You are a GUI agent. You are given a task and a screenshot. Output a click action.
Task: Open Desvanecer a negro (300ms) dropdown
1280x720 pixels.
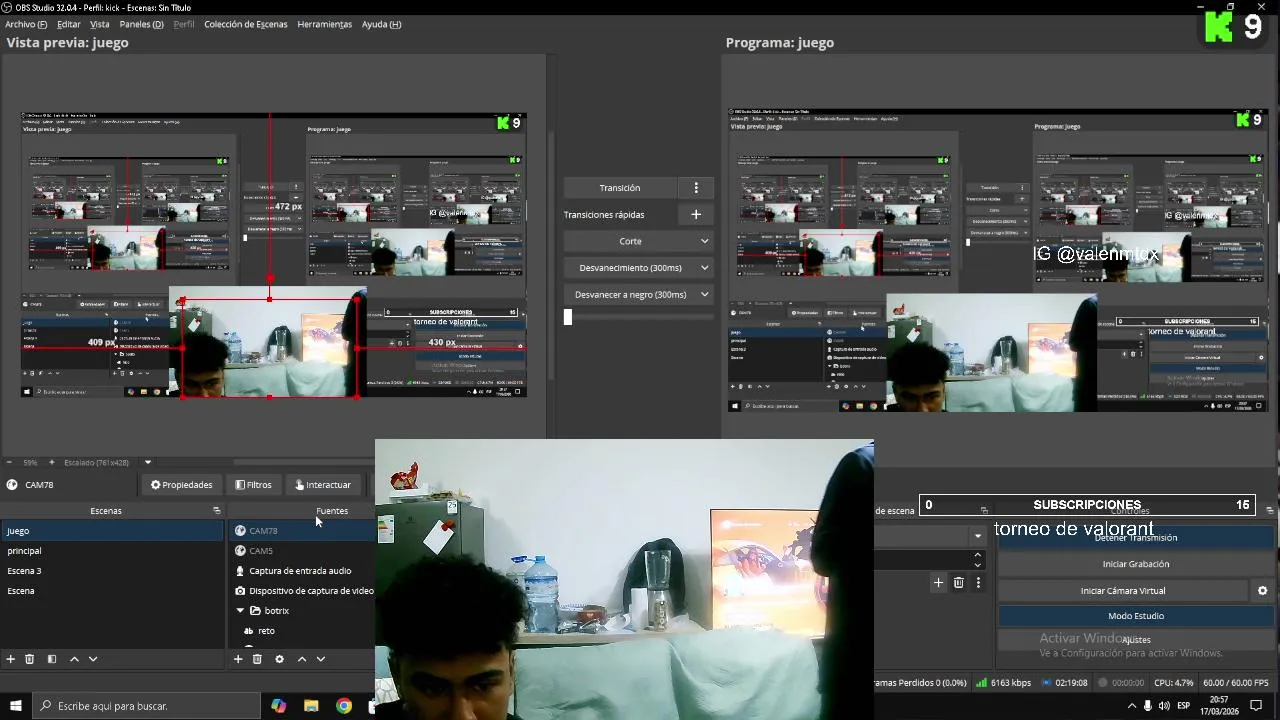click(638, 295)
